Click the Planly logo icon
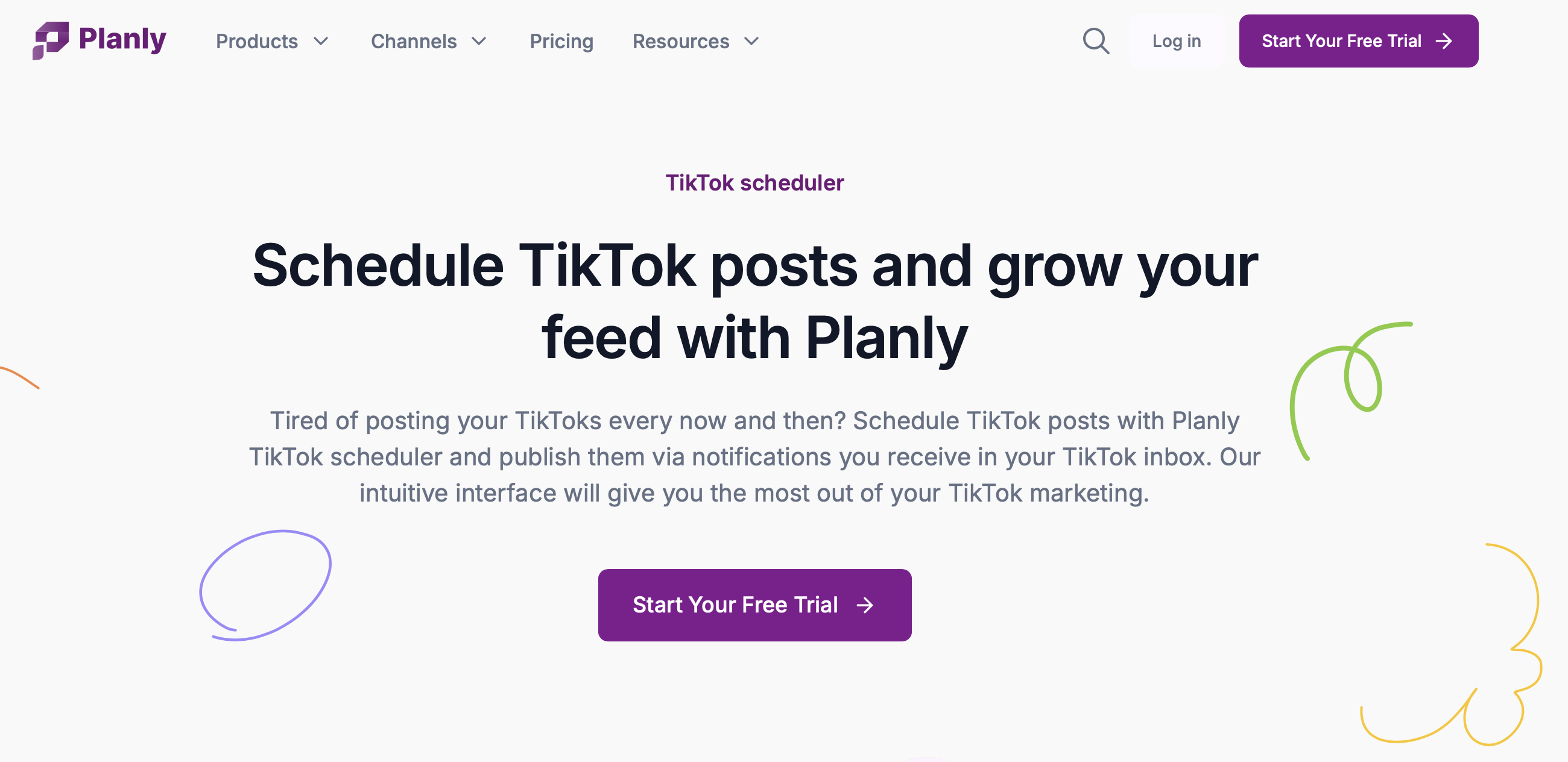Image resolution: width=1568 pixels, height=762 pixels. (50, 40)
